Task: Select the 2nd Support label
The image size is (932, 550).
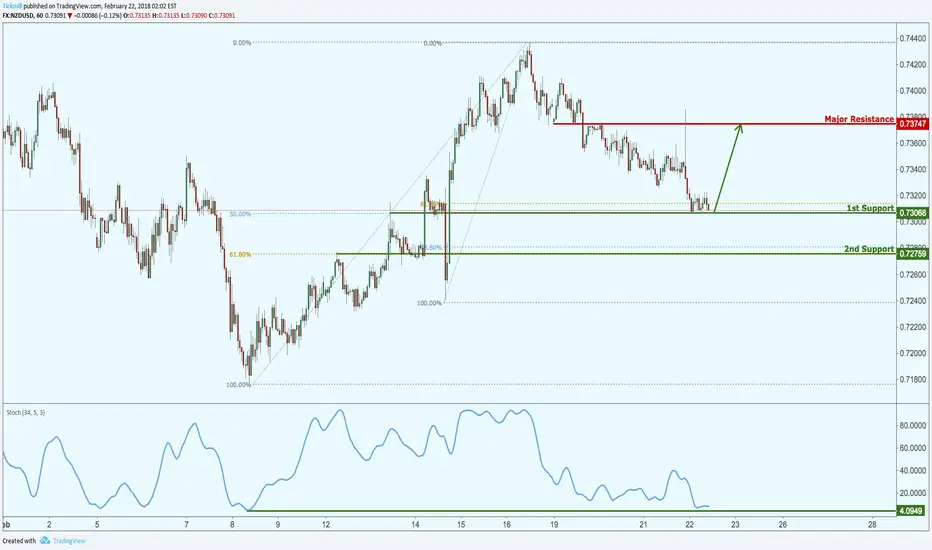Action: [869, 249]
